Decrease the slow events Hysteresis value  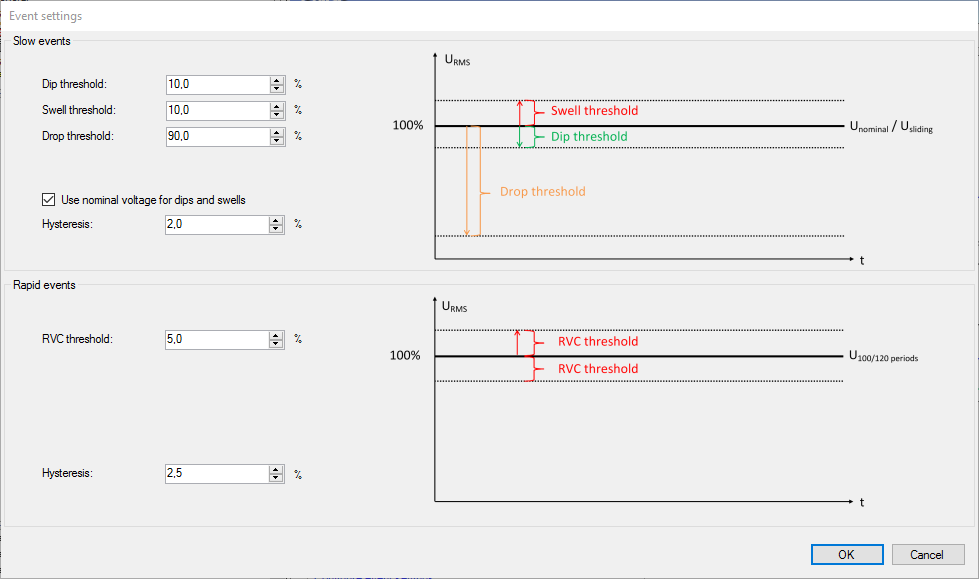[x=277, y=229]
